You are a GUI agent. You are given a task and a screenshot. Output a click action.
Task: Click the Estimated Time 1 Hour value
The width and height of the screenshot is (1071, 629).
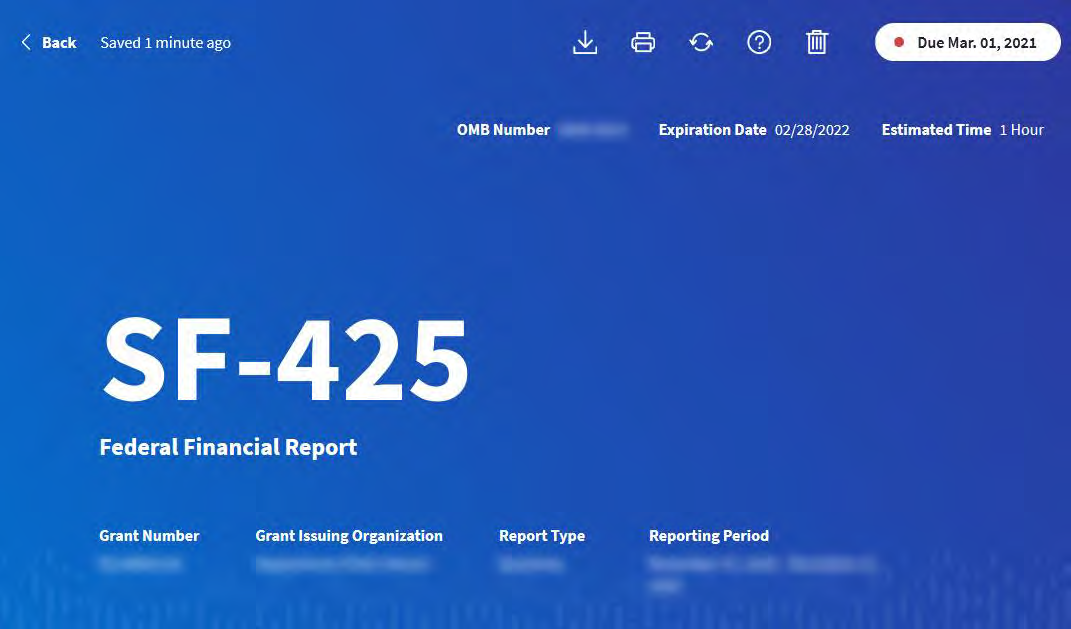1021,130
